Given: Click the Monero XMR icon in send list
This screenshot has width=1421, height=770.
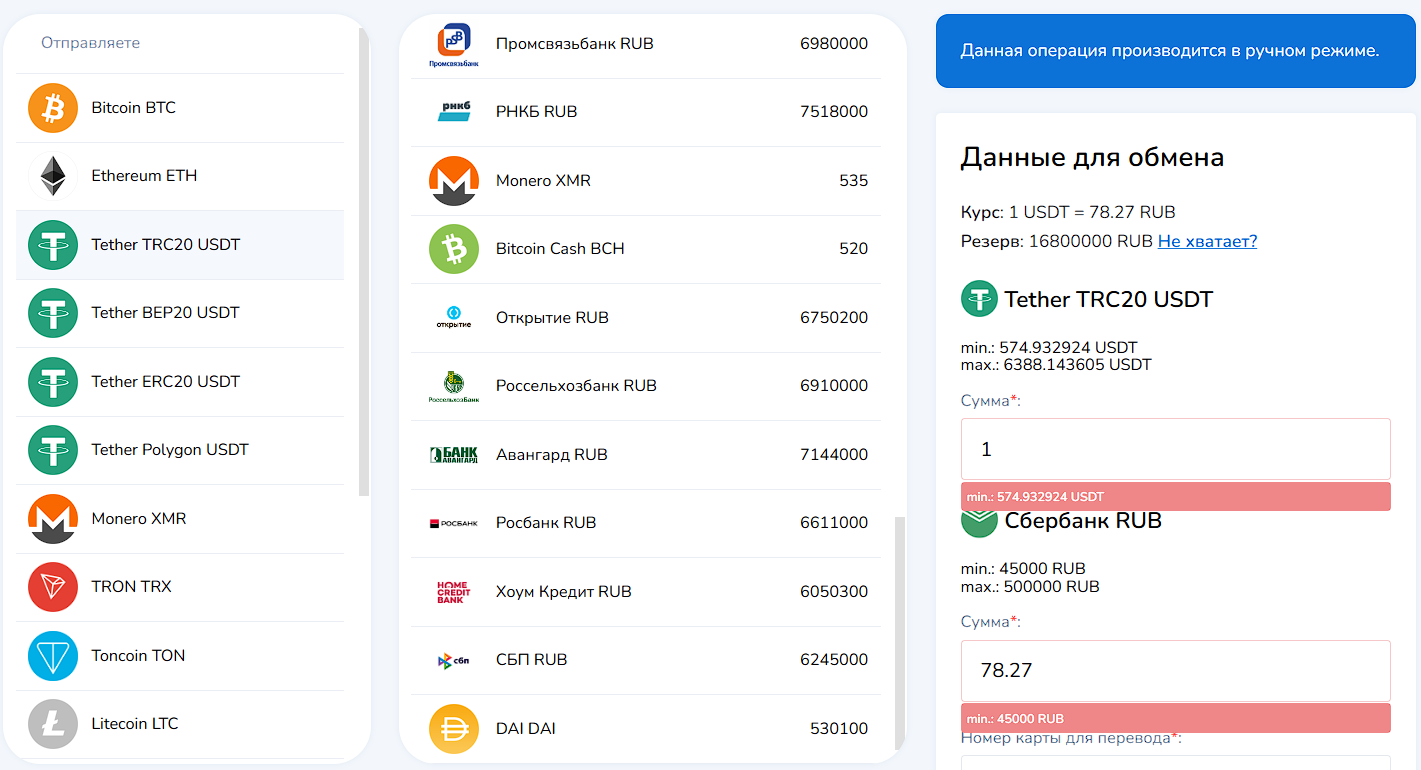Looking at the screenshot, I should [53, 519].
